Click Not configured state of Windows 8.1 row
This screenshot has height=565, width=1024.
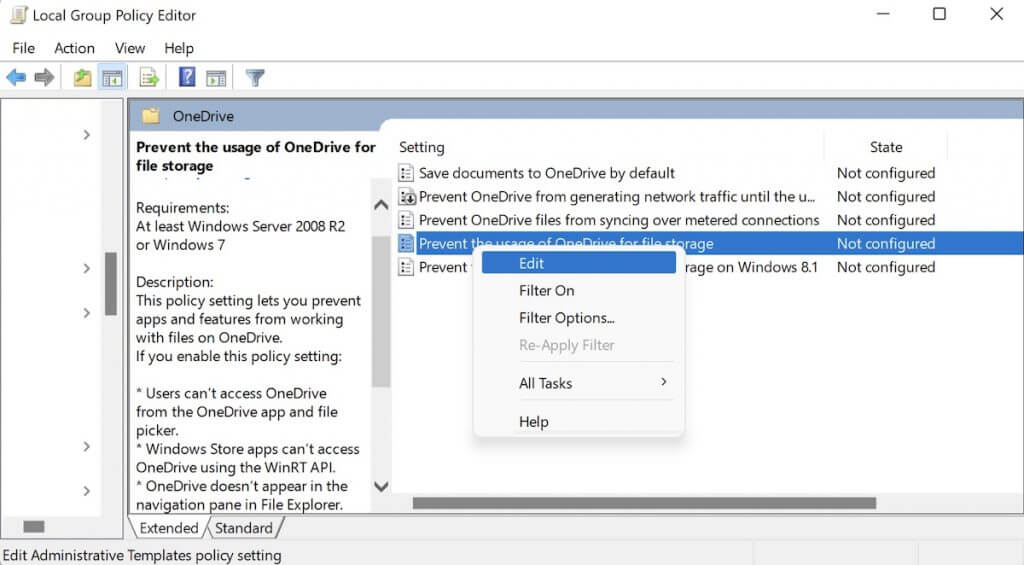coord(886,267)
